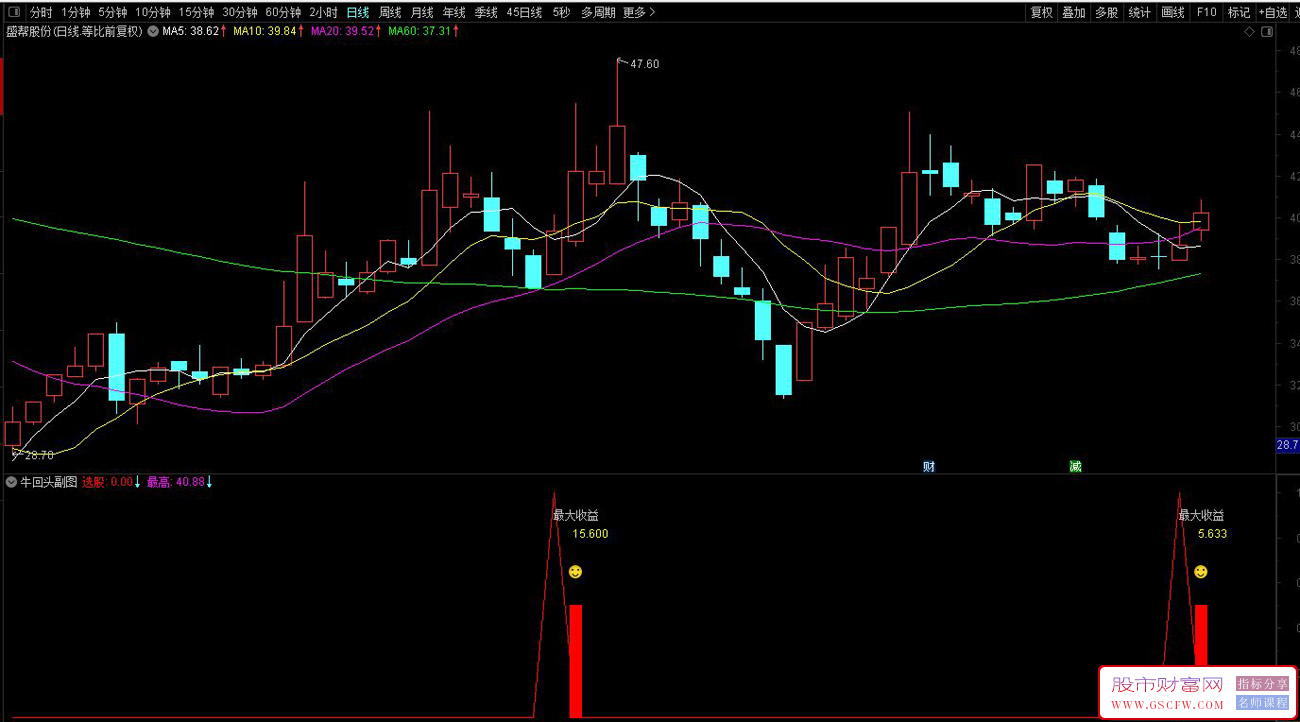This screenshot has height=722, width=1300.
Task: Click the MA5: 38.62 label
Action: 190,32
